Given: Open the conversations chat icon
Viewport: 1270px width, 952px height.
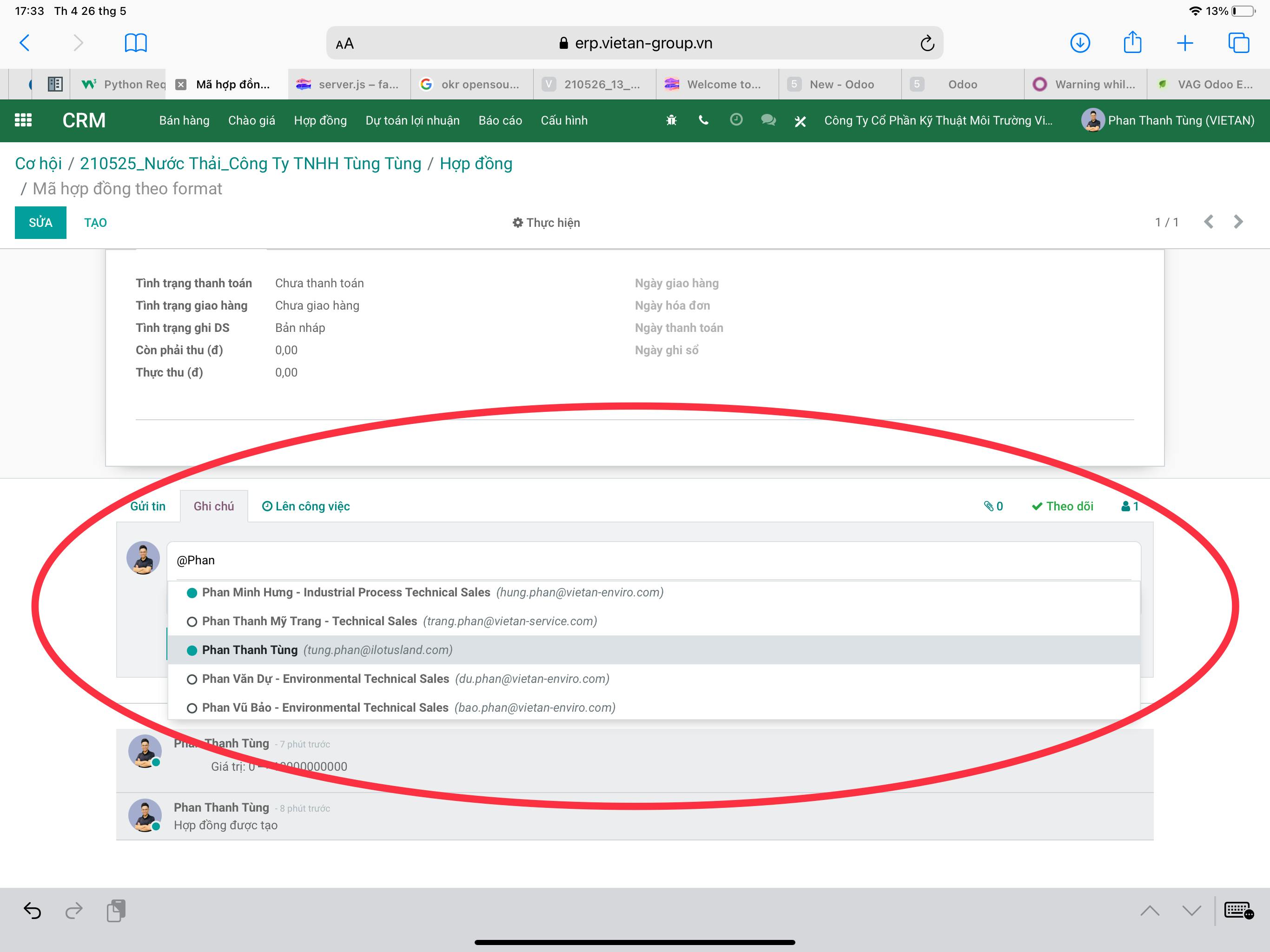Looking at the screenshot, I should (x=768, y=120).
